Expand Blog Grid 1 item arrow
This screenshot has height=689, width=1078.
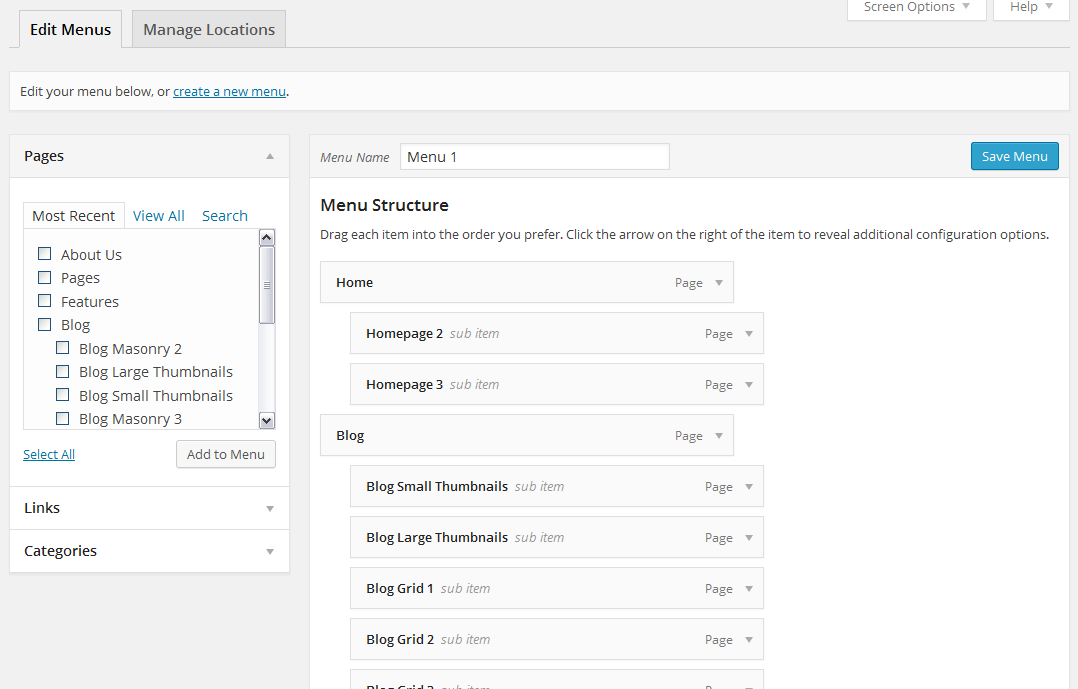pos(748,589)
